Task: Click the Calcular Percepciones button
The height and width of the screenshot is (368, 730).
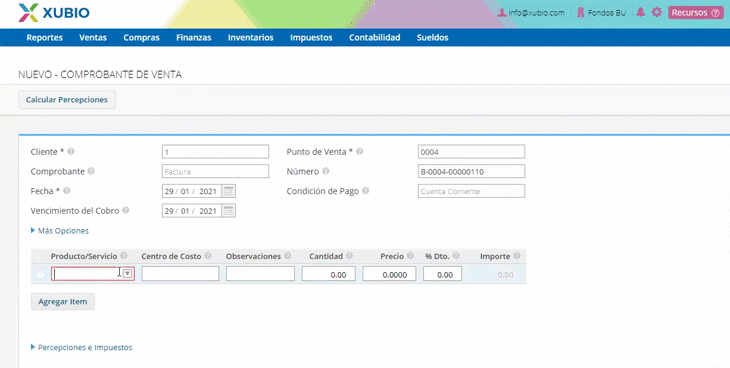Action: pos(67,100)
